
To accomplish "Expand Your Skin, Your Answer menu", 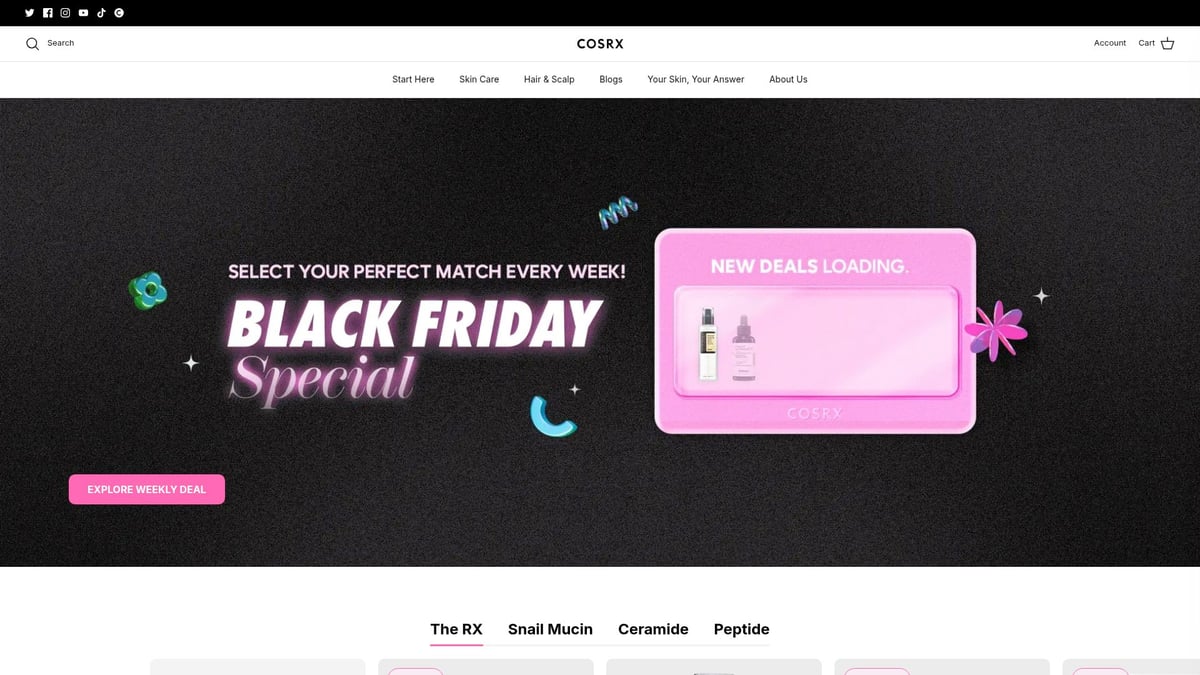I will [696, 79].
